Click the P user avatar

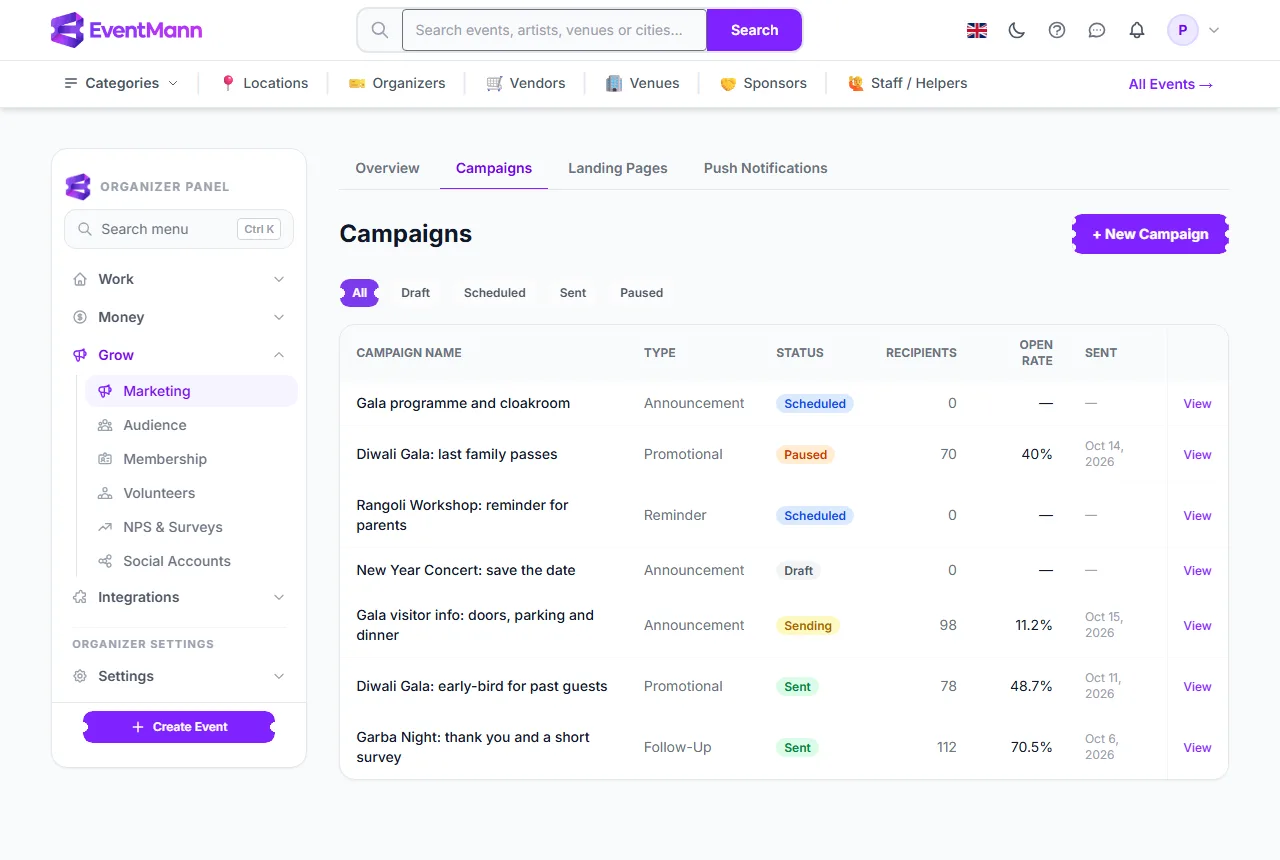1183,30
